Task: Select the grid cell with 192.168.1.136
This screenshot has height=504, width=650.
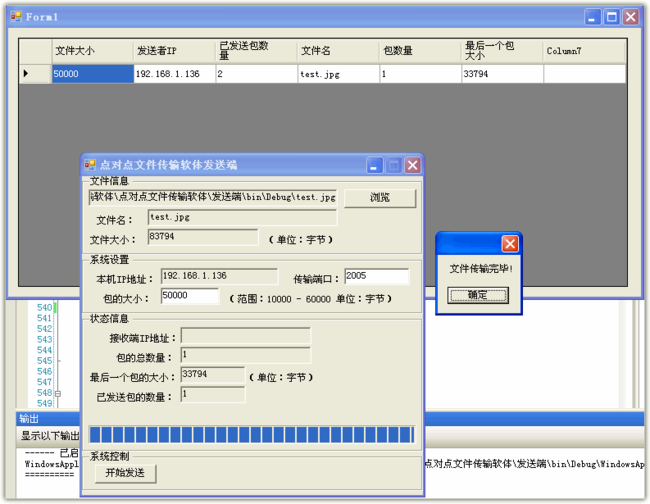Action: [175, 74]
